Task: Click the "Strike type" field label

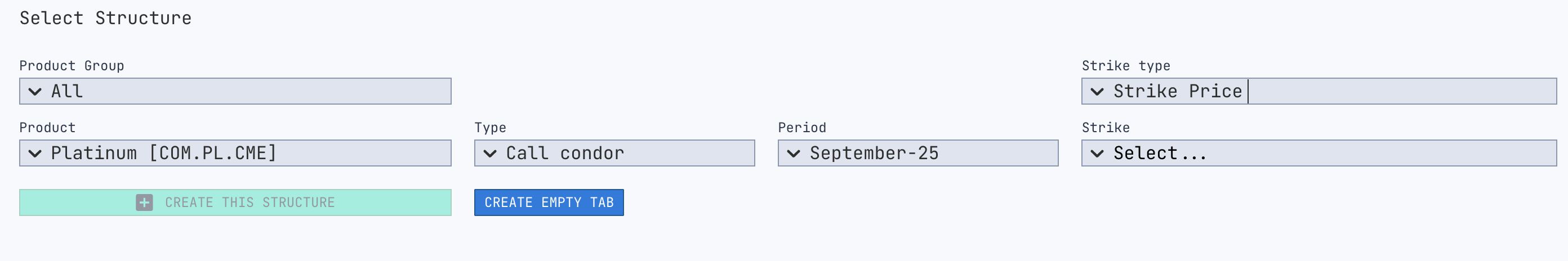Action: click(x=1125, y=66)
